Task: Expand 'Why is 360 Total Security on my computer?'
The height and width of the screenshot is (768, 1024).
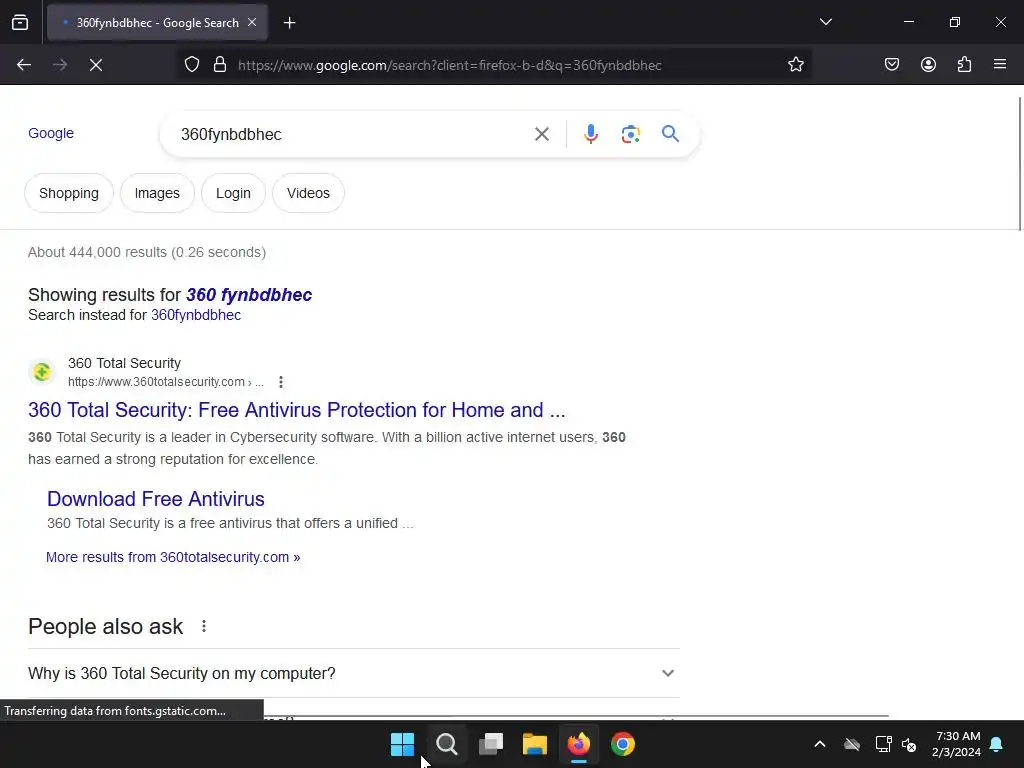Action: [353, 673]
